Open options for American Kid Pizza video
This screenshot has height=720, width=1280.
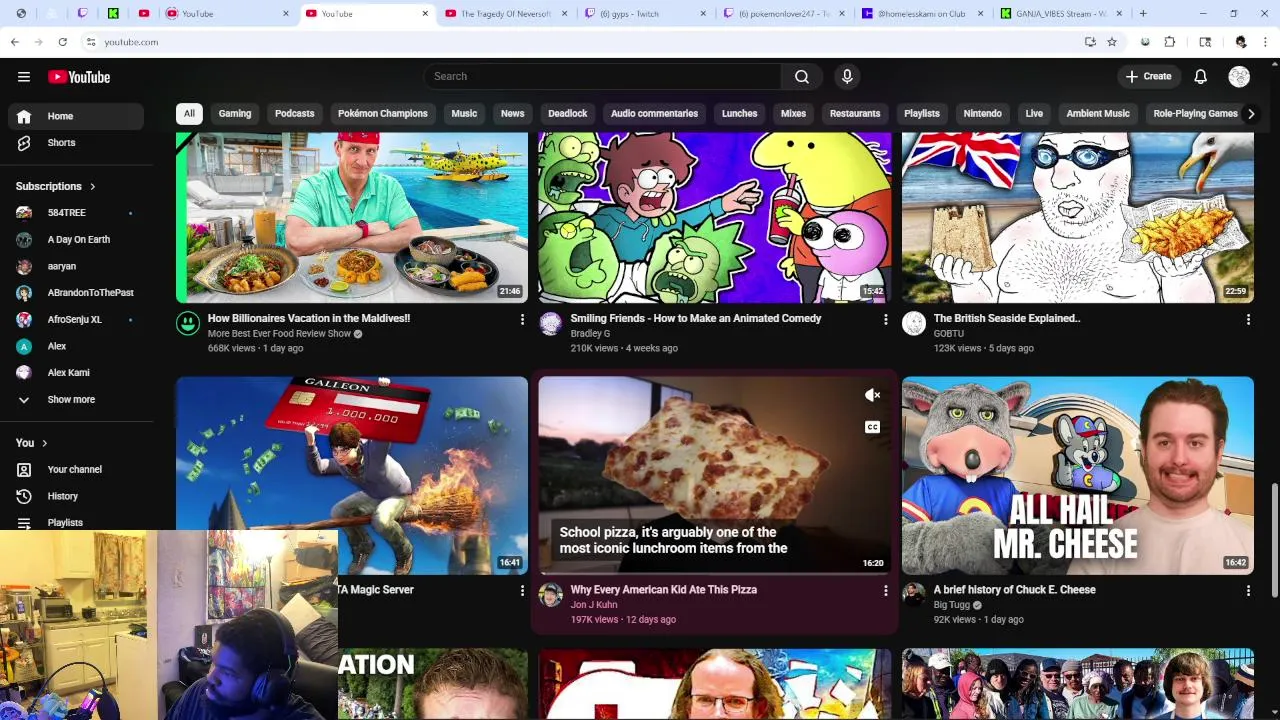(885, 590)
